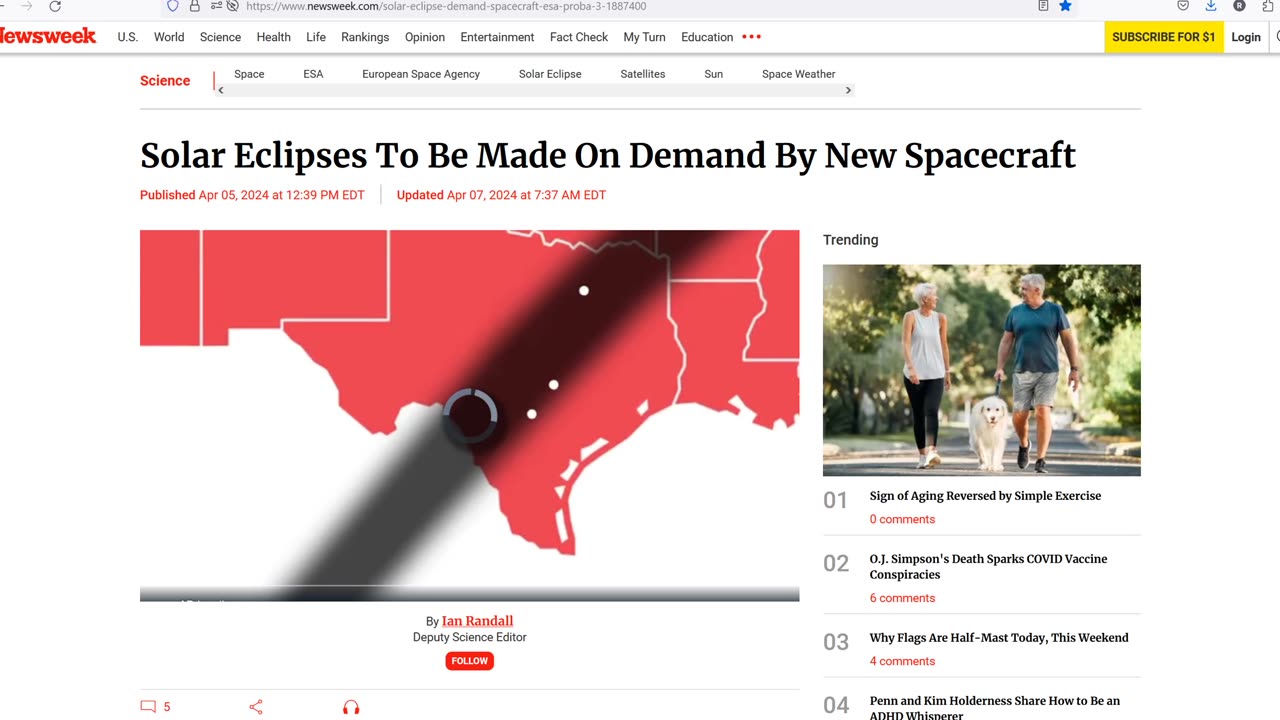Open the World section

pyautogui.click(x=169, y=37)
